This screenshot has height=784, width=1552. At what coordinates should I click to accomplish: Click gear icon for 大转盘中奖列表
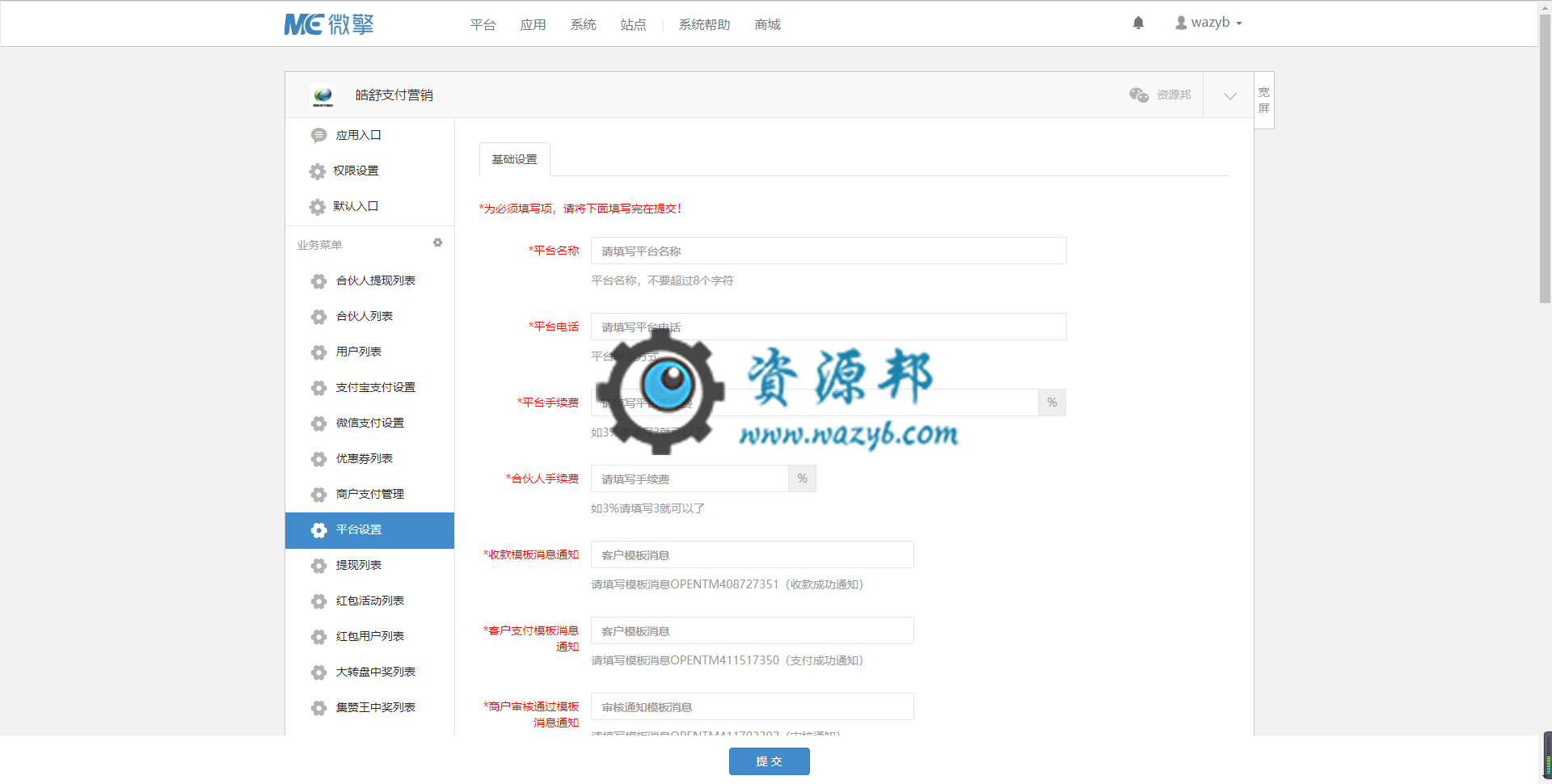318,672
